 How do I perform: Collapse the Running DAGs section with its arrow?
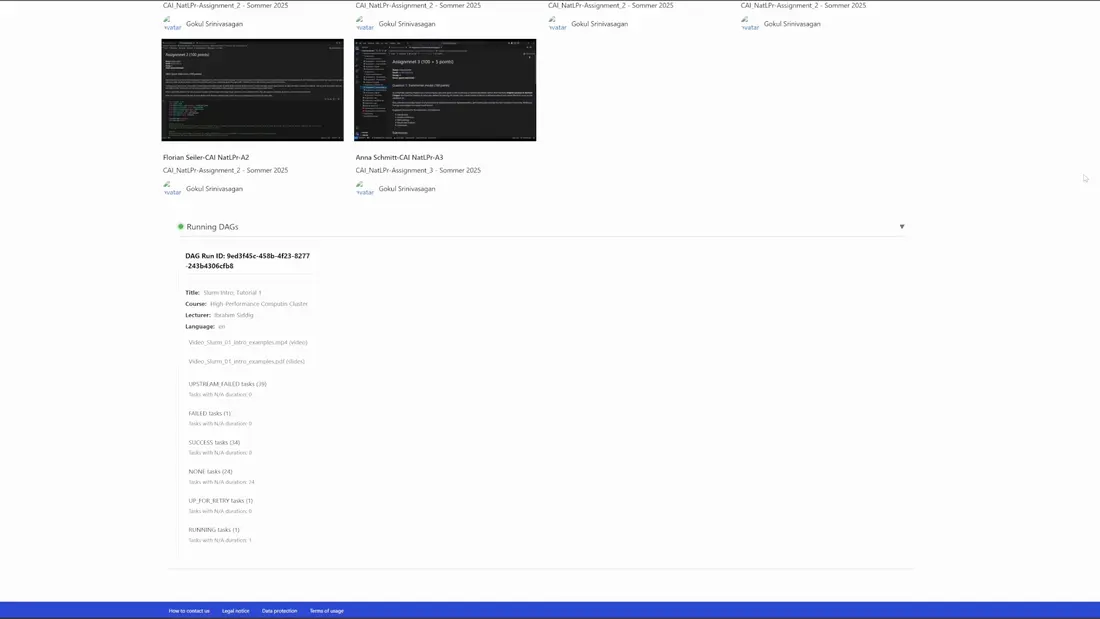pyautogui.click(x=902, y=227)
